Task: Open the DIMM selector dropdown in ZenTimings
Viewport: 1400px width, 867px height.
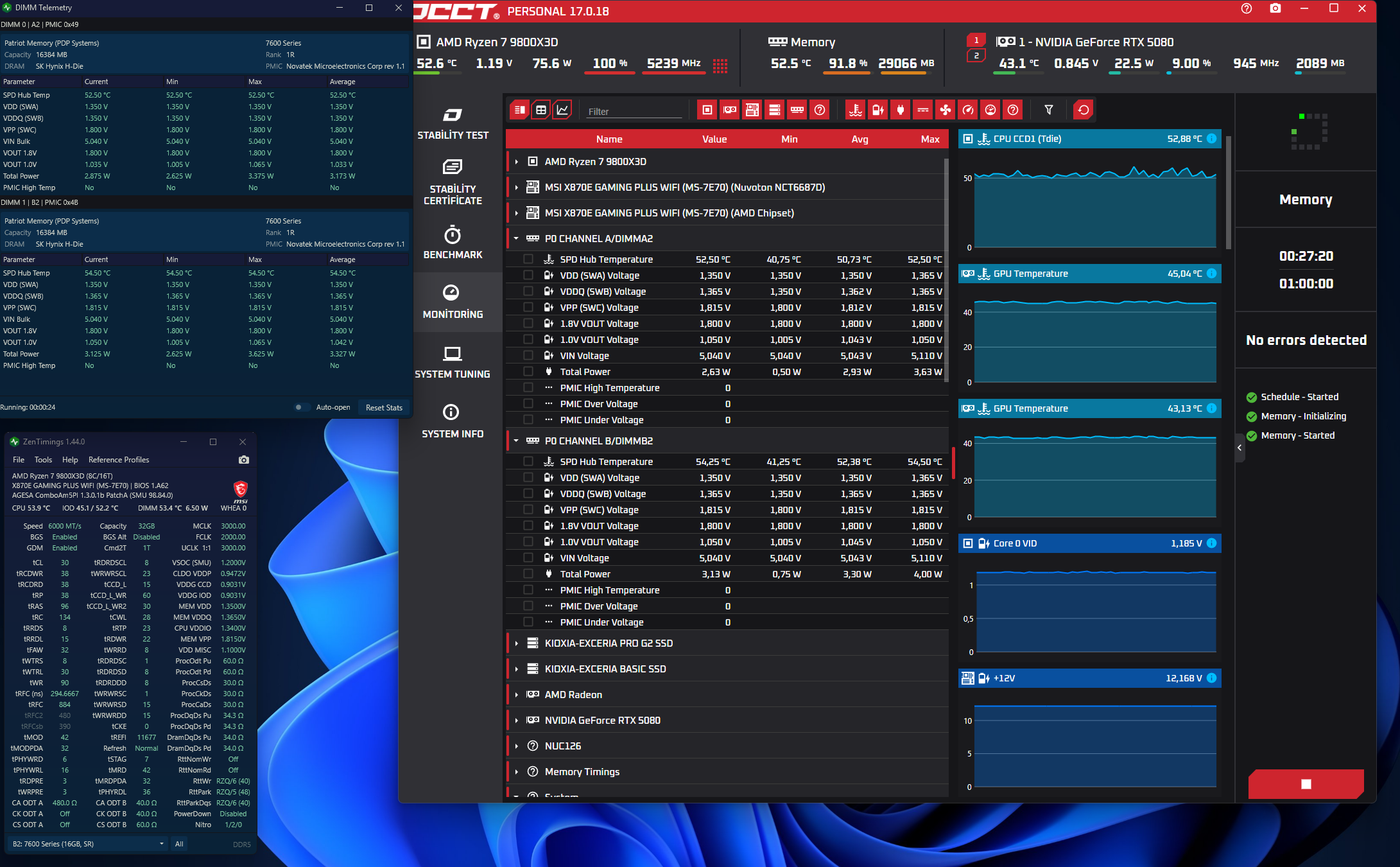Action: [89, 844]
